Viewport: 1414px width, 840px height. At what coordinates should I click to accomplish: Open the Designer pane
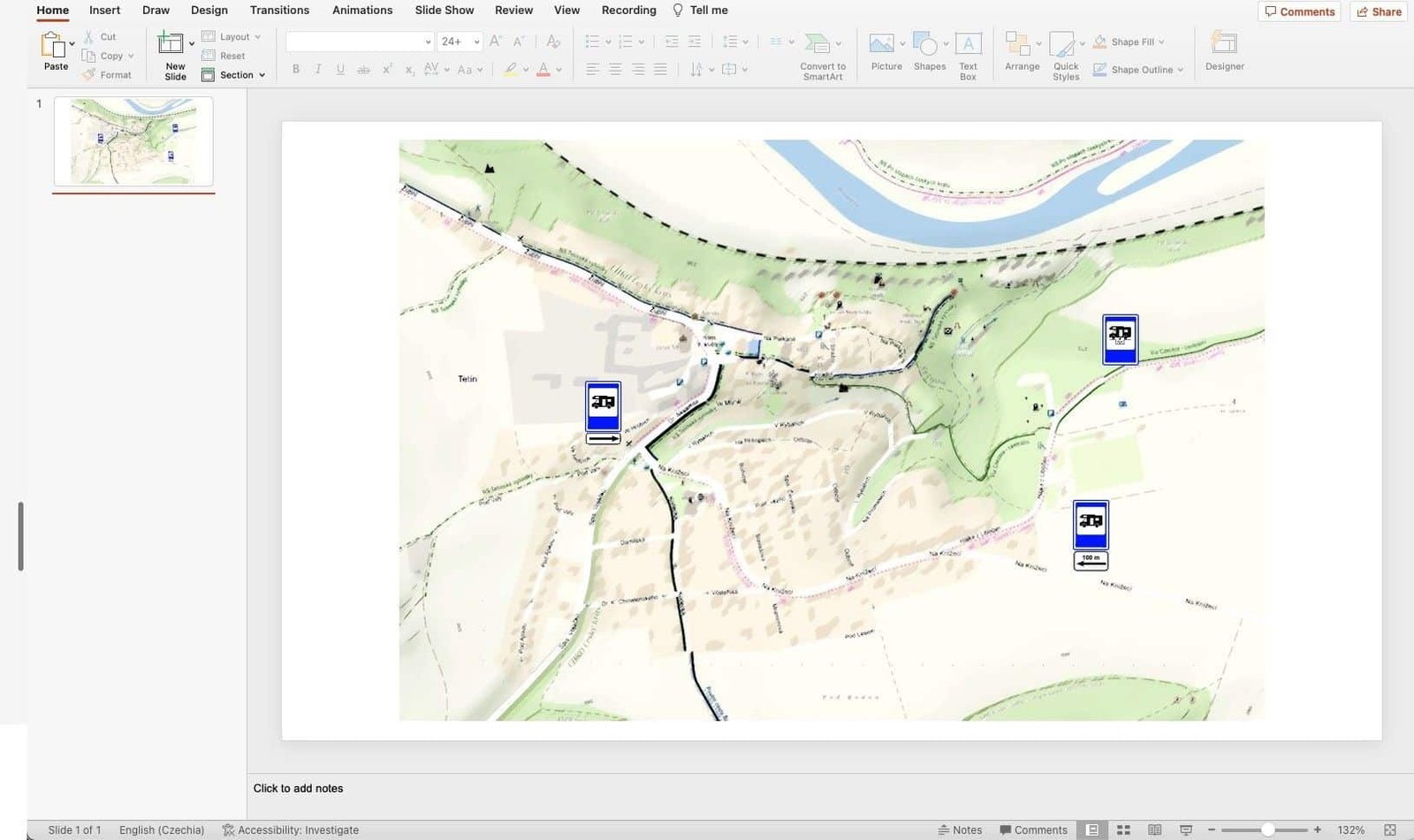point(1224,46)
